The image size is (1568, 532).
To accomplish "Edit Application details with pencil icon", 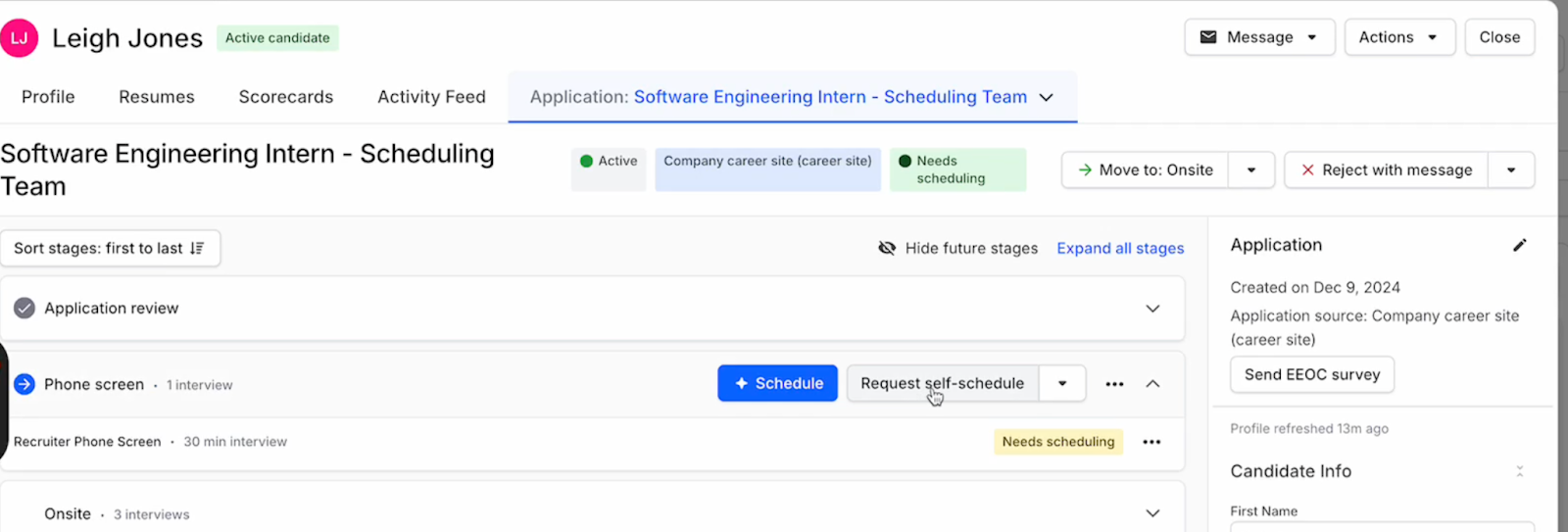I will pos(1519,245).
